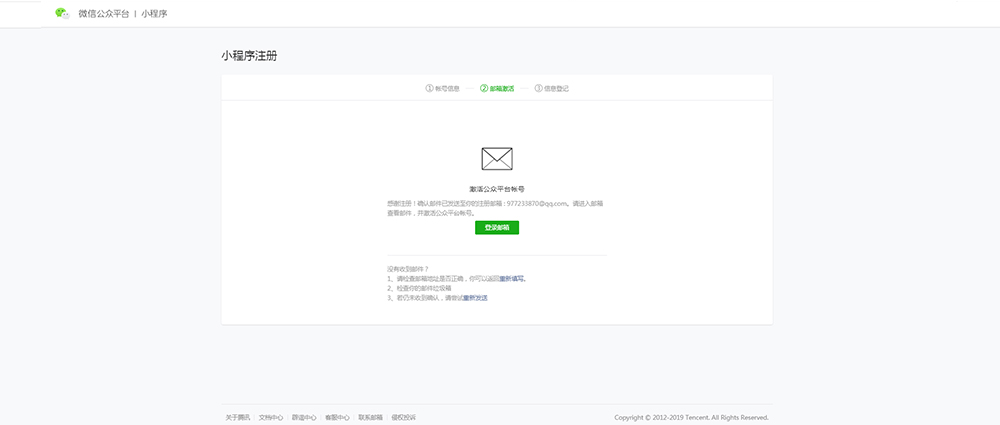The height and width of the screenshot is (425, 1000).
Task: Open 客服中心 footer link
Action: (337, 417)
